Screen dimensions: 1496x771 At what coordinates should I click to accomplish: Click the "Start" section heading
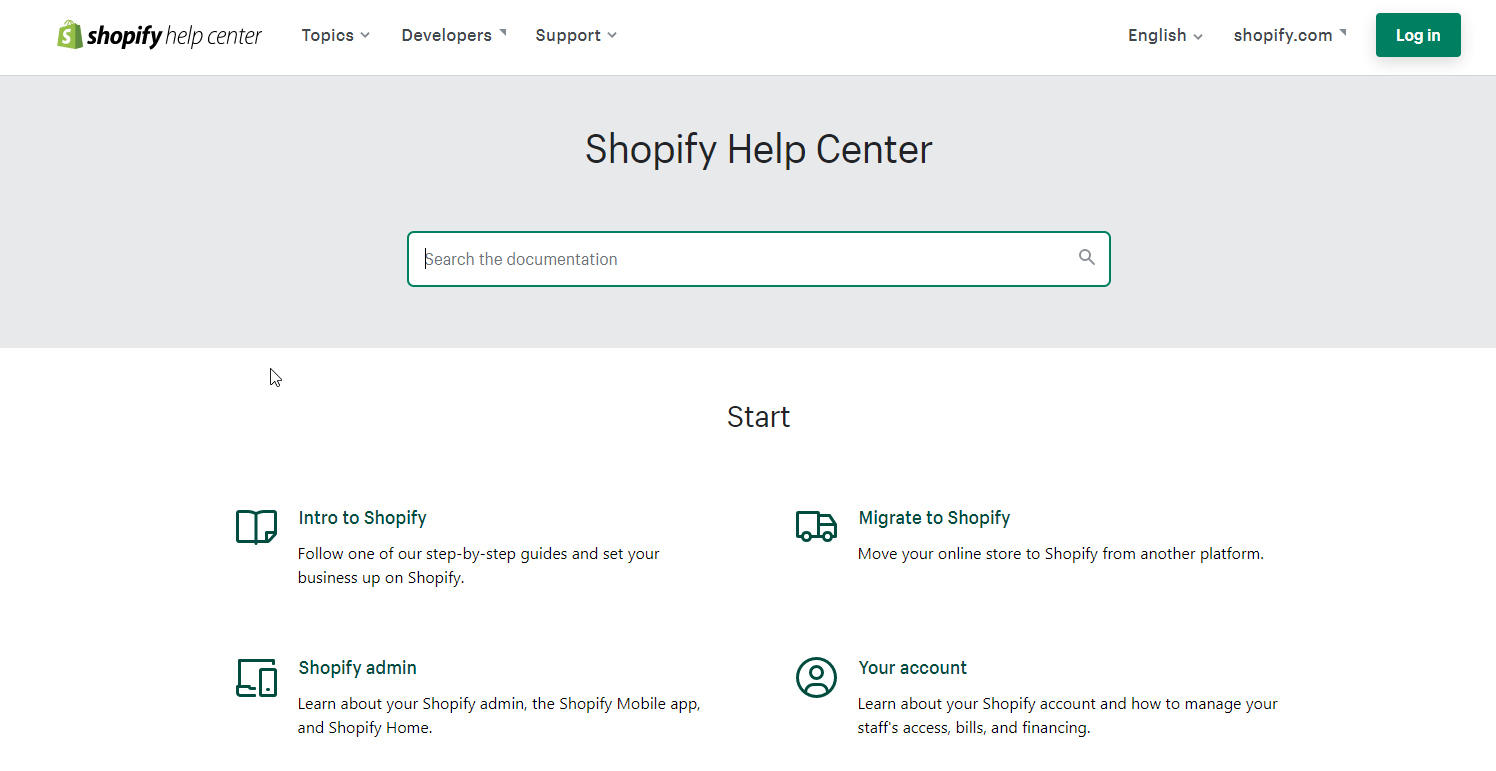pyautogui.click(x=758, y=417)
